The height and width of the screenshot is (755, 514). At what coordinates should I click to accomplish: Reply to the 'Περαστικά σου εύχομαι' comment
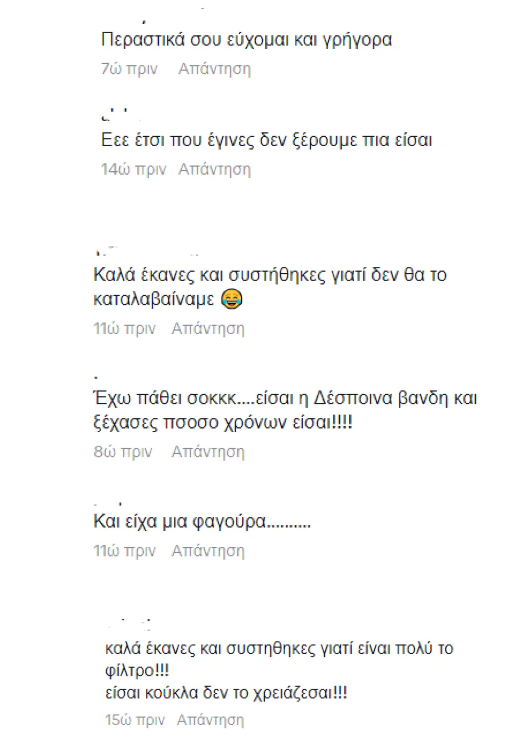(214, 69)
